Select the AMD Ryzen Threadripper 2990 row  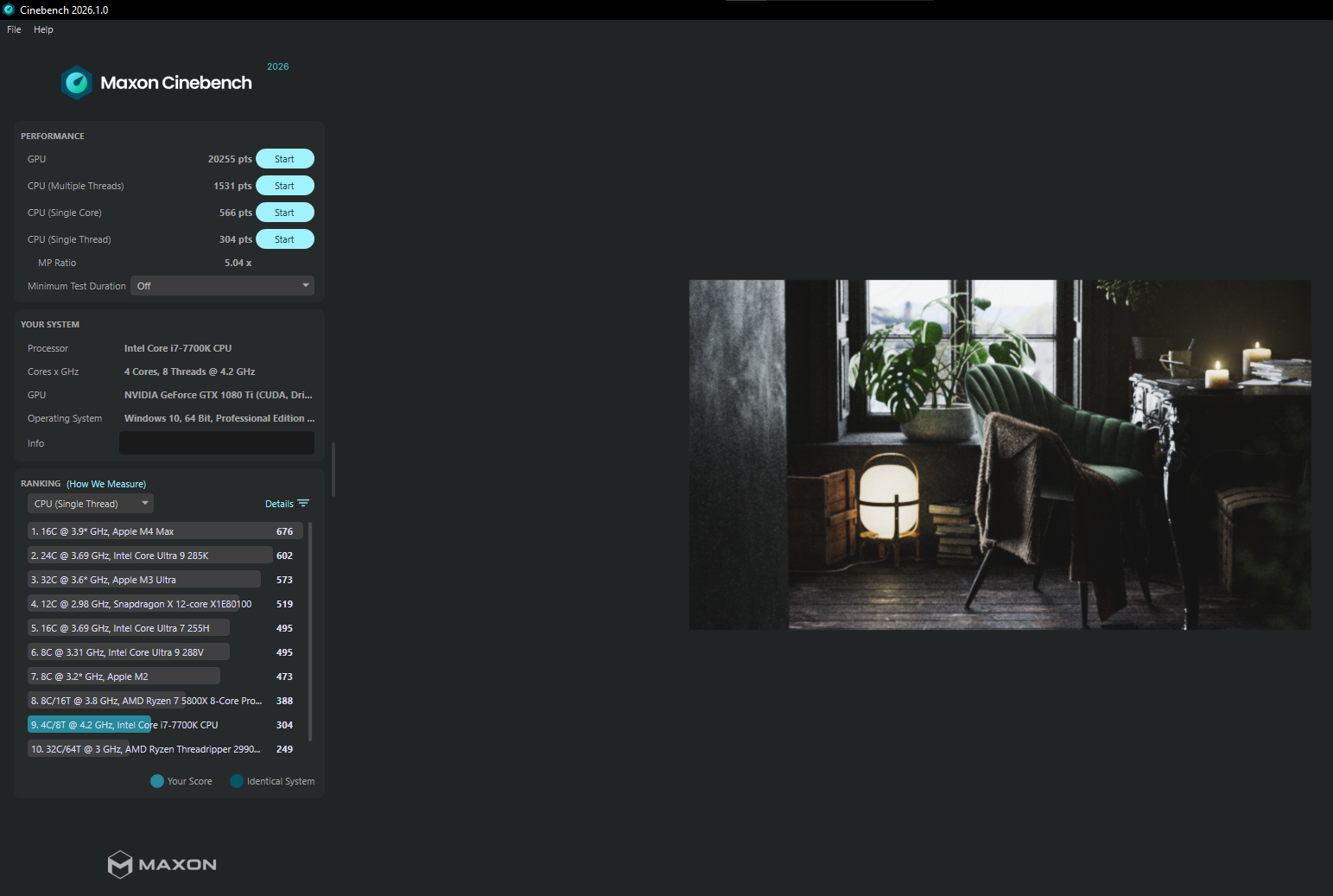point(165,749)
